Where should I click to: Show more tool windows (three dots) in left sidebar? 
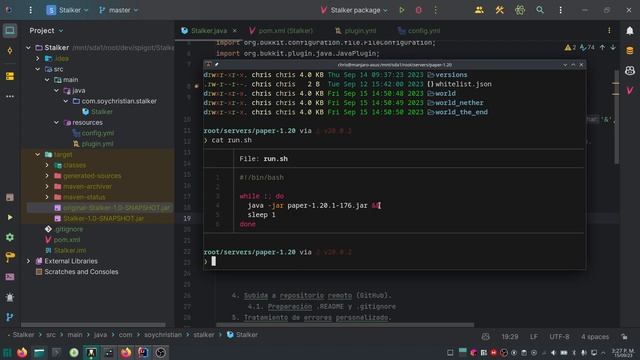[x=10, y=96]
